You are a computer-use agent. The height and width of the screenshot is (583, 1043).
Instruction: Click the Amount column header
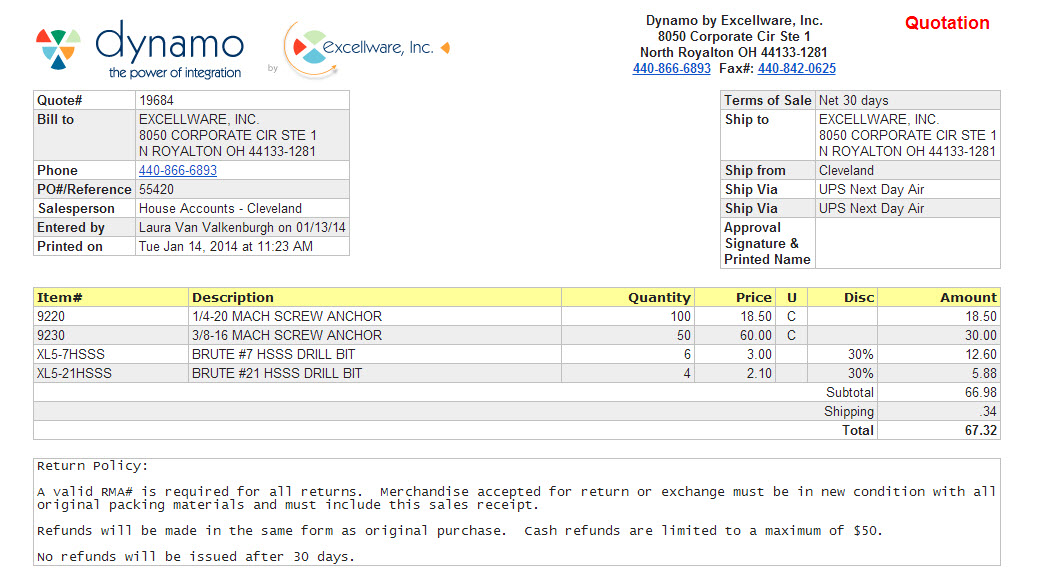tap(967, 297)
